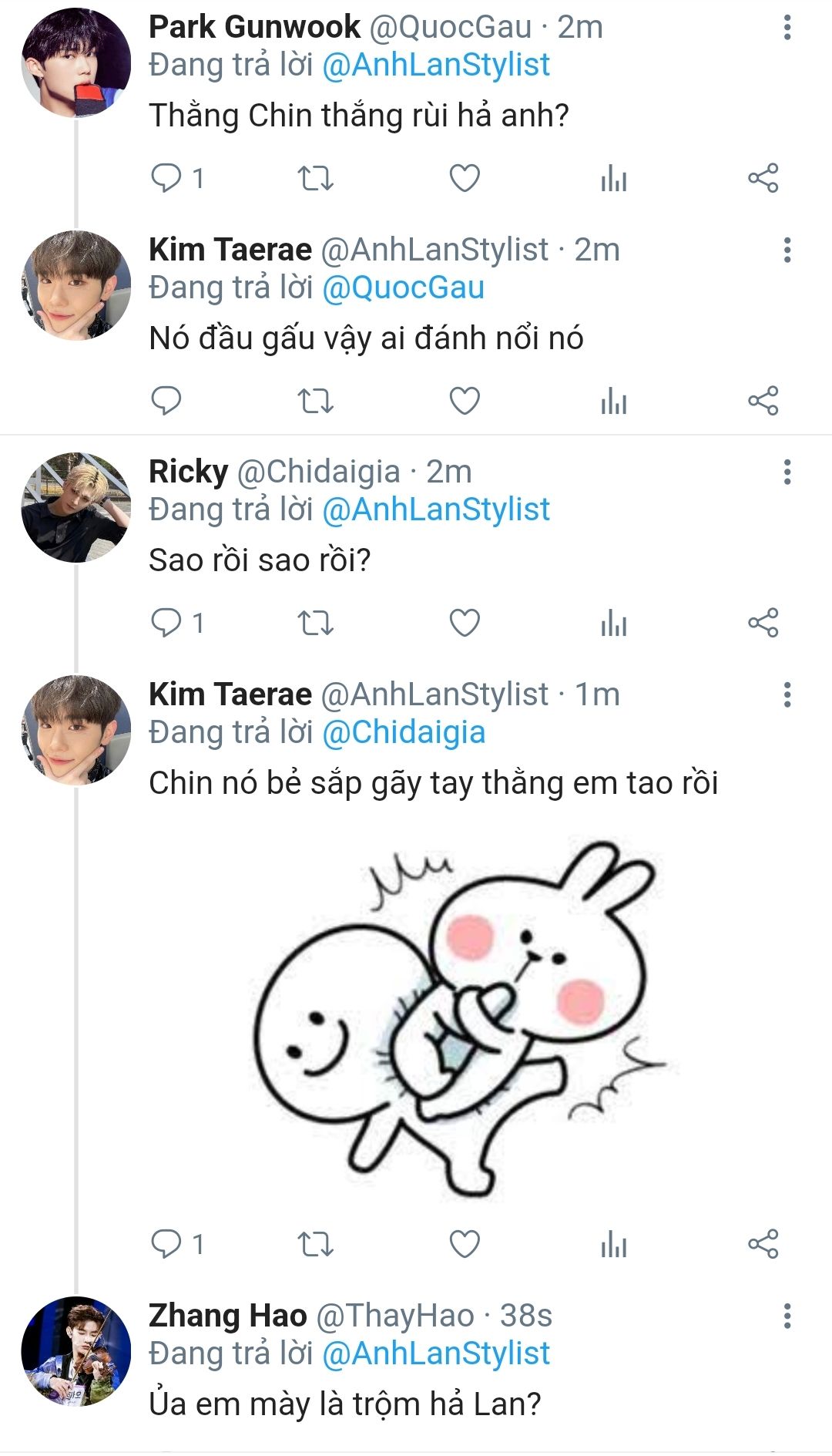The image size is (832, 1456).
Task: Retweet Kim Taerae's reply to @QuocGau
Action: click(x=315, y=402)
